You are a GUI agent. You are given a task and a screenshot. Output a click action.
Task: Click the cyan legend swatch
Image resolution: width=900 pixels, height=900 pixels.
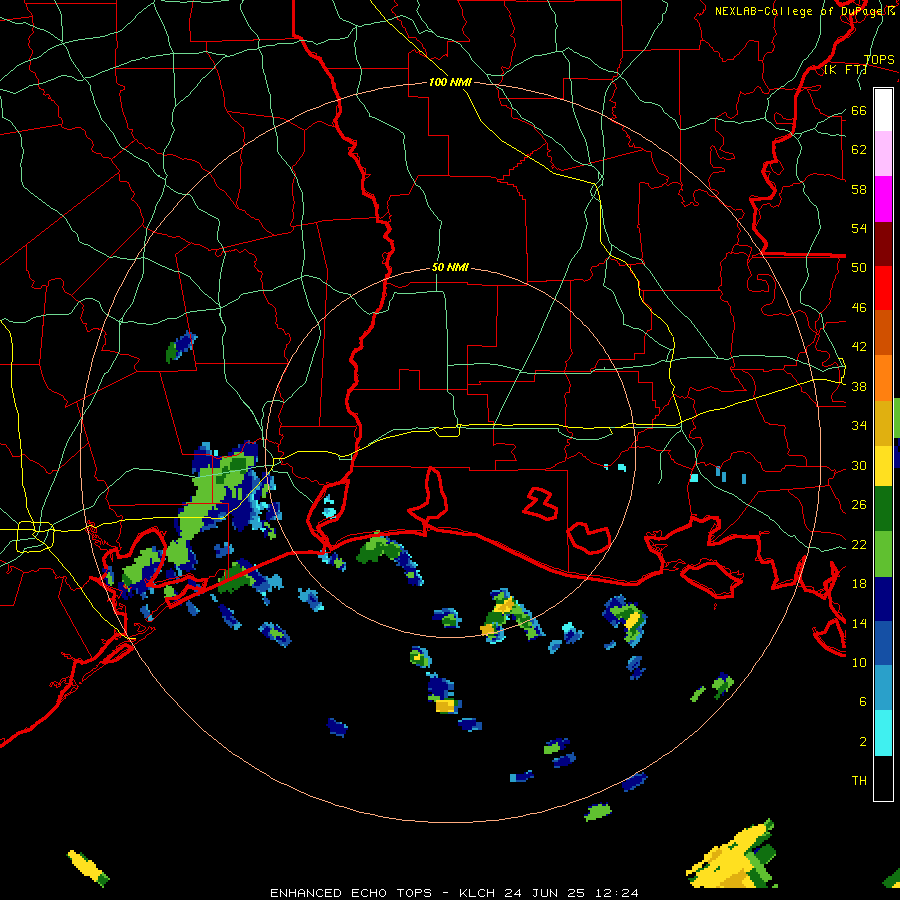pyautogui.click(x=883, y=733)
